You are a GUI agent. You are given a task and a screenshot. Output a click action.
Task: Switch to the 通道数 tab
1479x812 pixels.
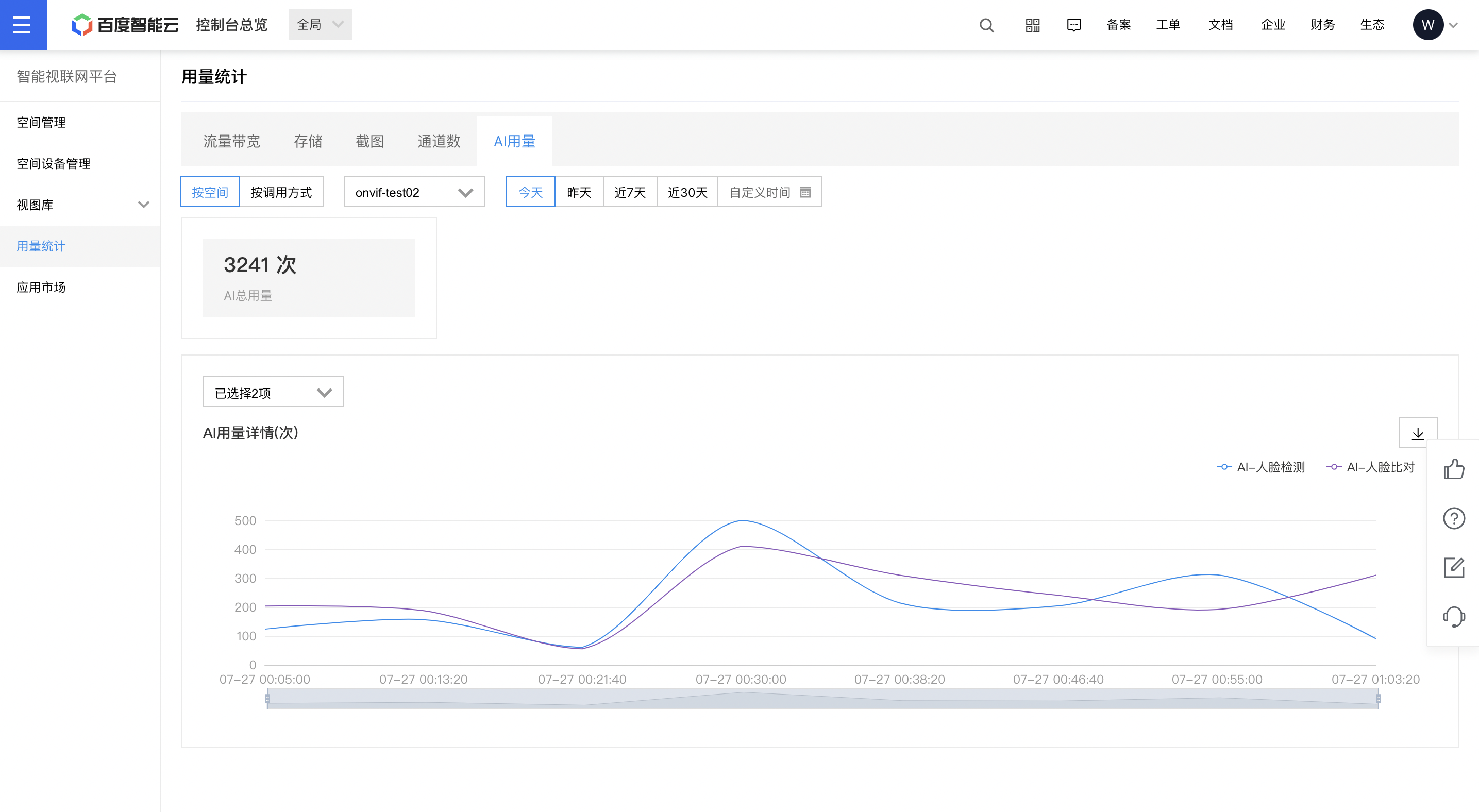439,141
